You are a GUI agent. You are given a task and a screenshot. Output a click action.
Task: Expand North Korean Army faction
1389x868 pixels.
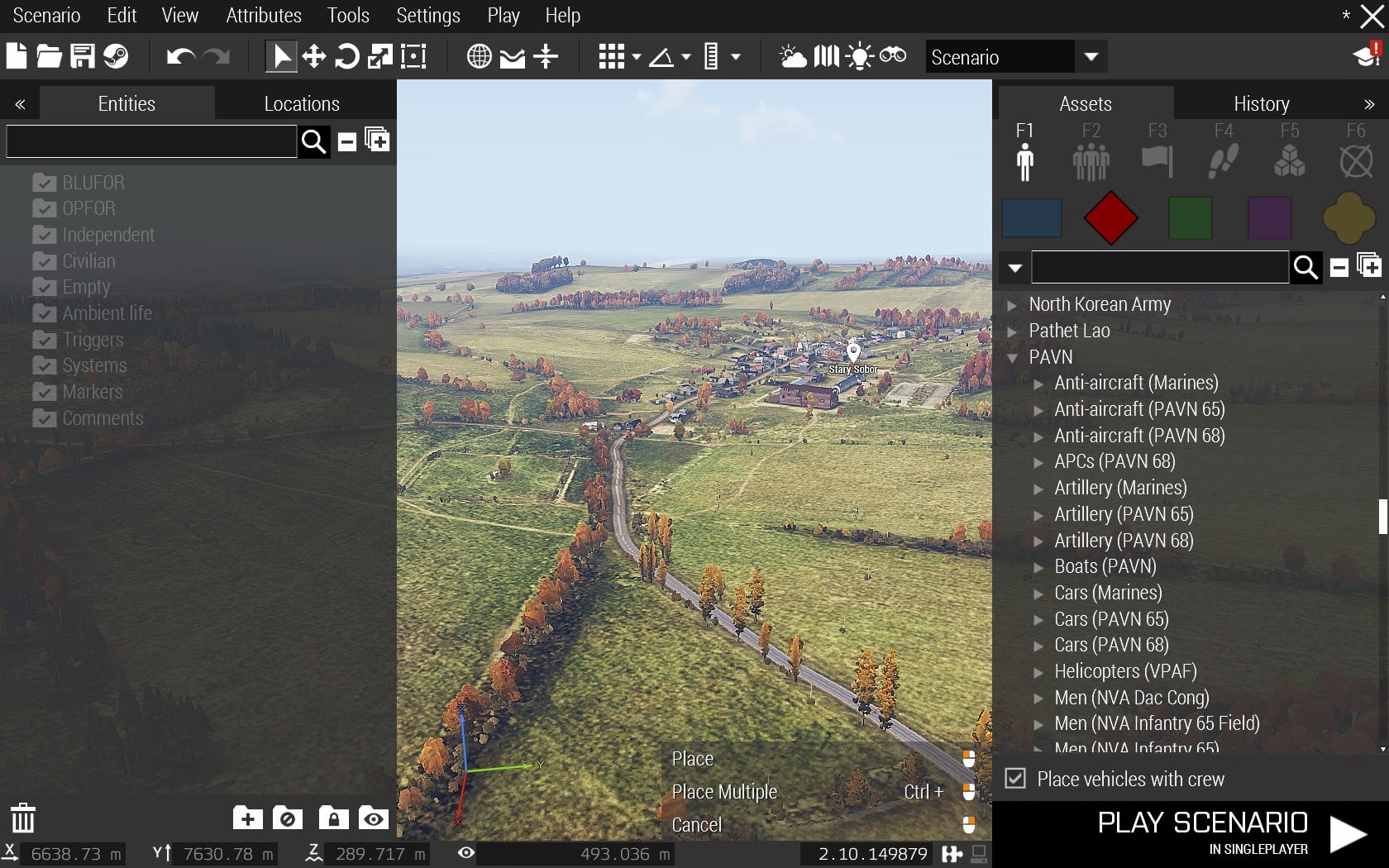tap(1012, 305)
